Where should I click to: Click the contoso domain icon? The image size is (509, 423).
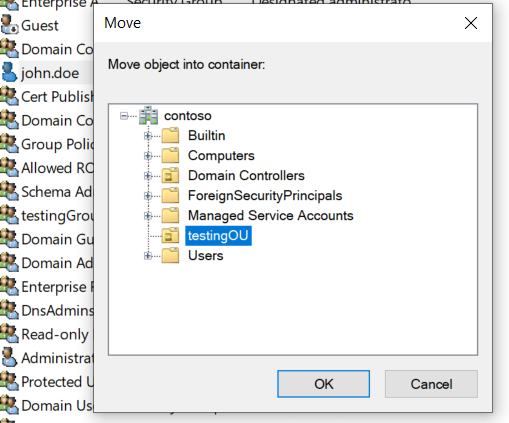148,115
